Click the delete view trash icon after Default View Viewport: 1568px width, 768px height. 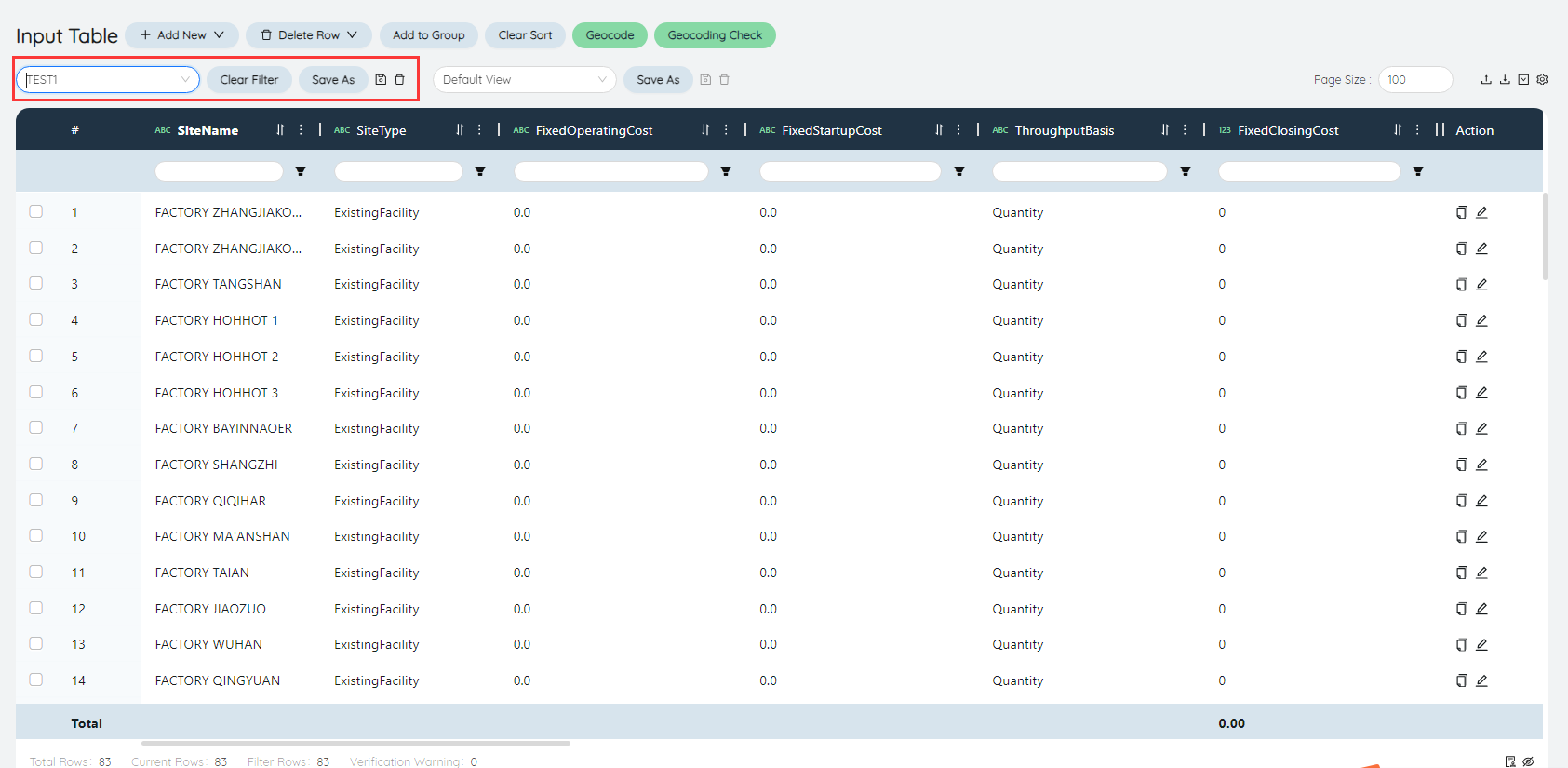pos(724,80)
